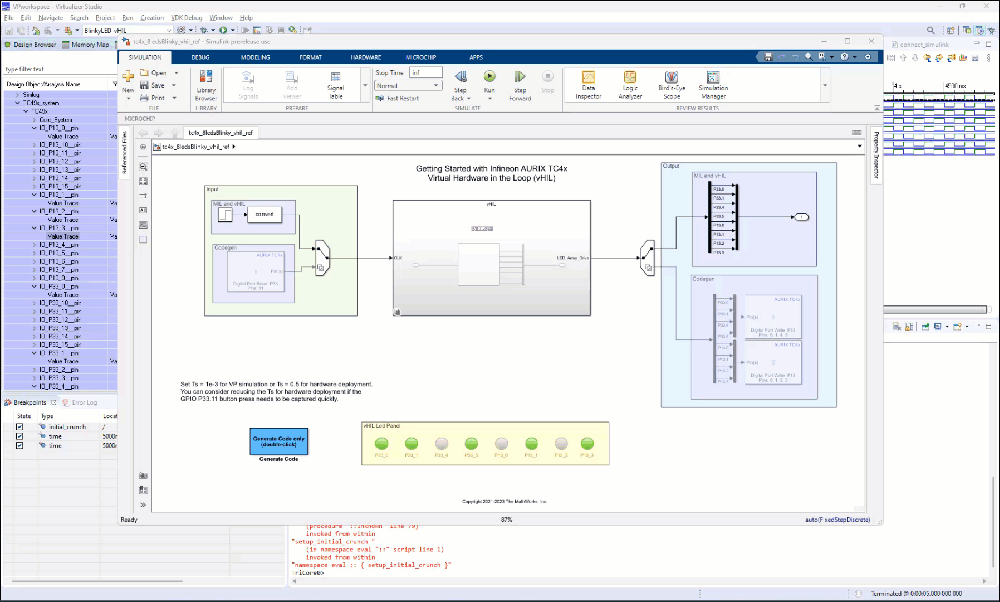This screenshot has height=602, width=1000.
Task: Expand the Save options dropdown arrow
Action: coord(176,86)
